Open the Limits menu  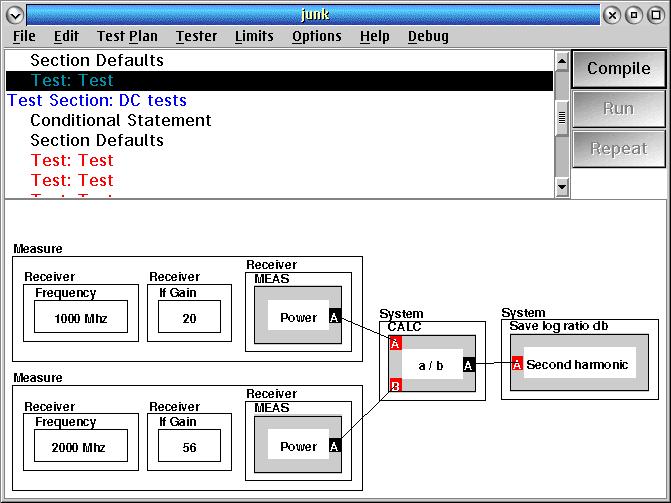(x=254, y=36)
